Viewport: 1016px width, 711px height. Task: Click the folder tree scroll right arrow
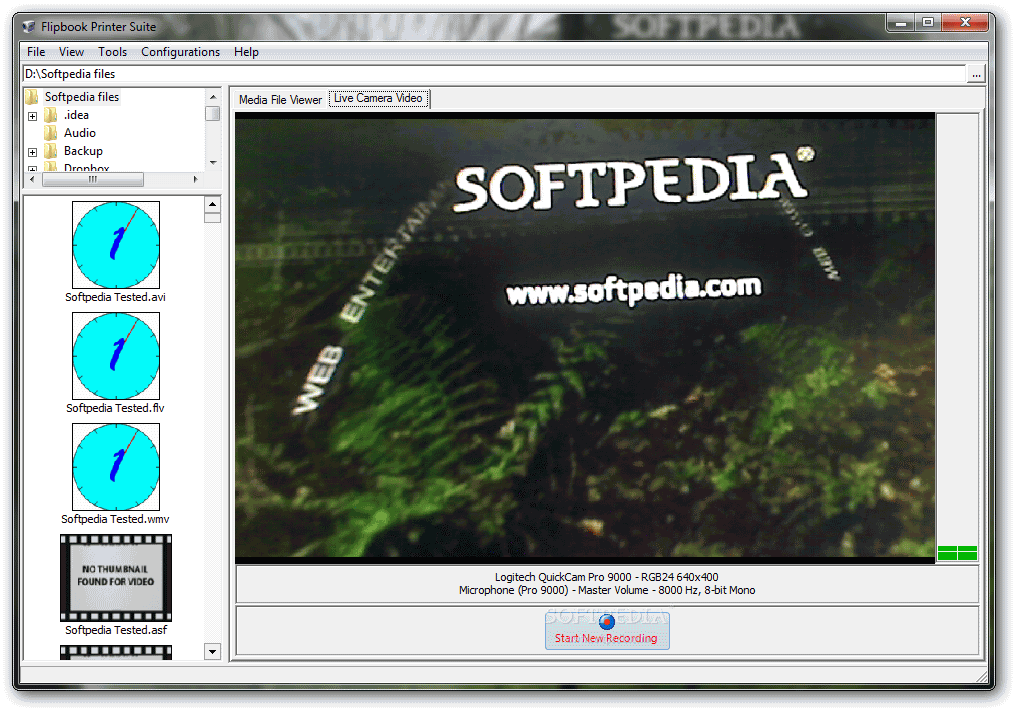coord(195,180)
